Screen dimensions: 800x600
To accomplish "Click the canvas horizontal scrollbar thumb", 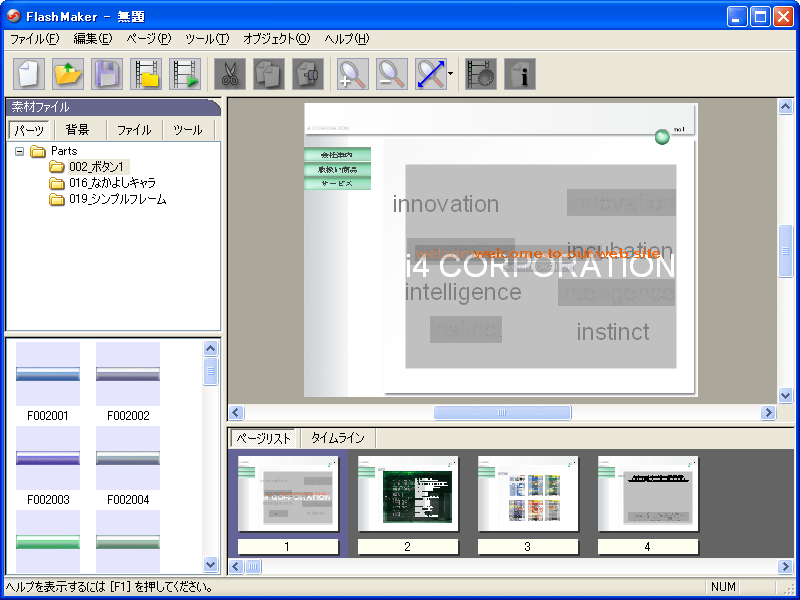I will (x=502, y=412).
